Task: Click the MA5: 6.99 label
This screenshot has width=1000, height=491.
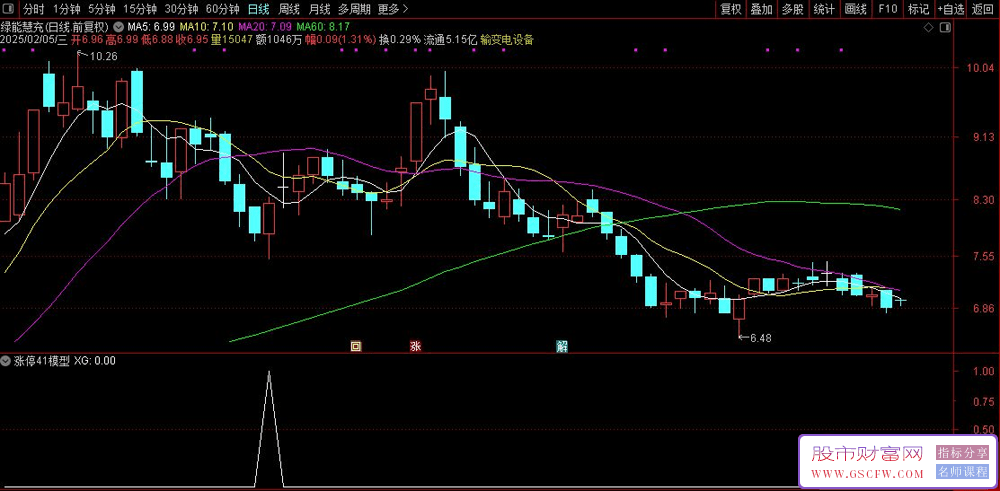Action: point(151,27)
